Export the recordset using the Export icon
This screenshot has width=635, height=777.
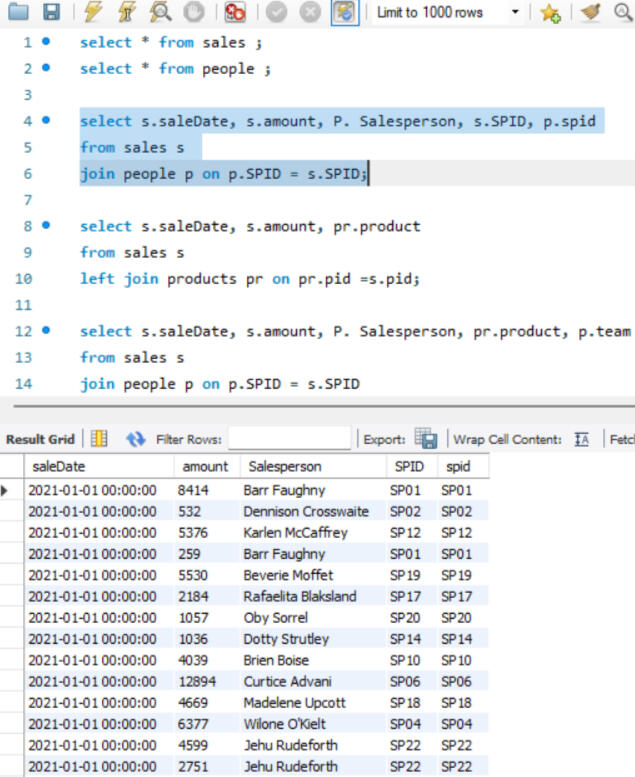click(426, 439)
